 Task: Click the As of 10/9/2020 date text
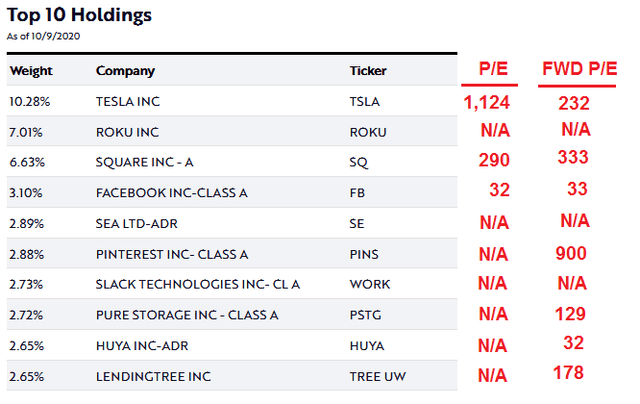tap(43, 36)
